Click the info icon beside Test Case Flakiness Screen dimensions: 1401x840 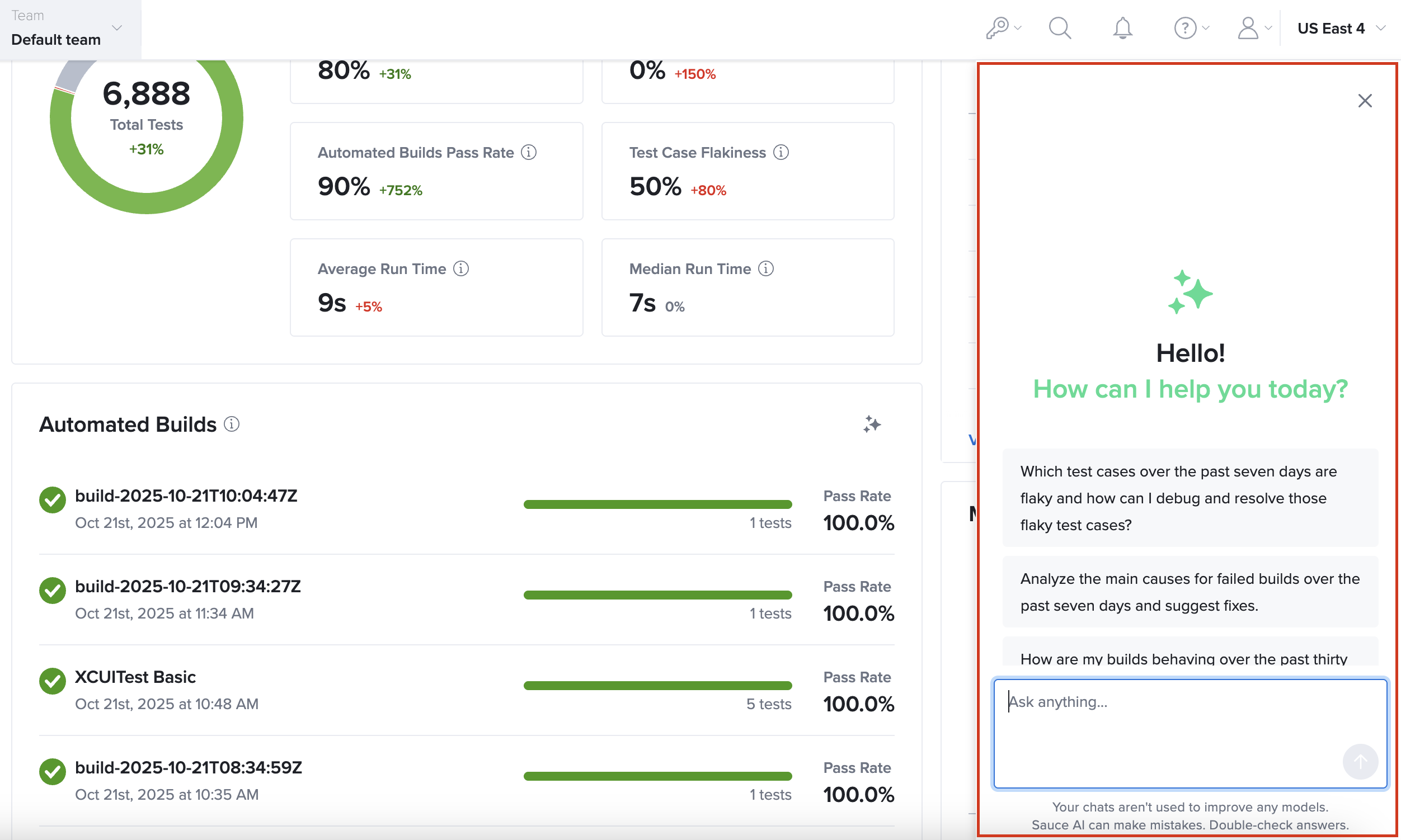[782, 152]
